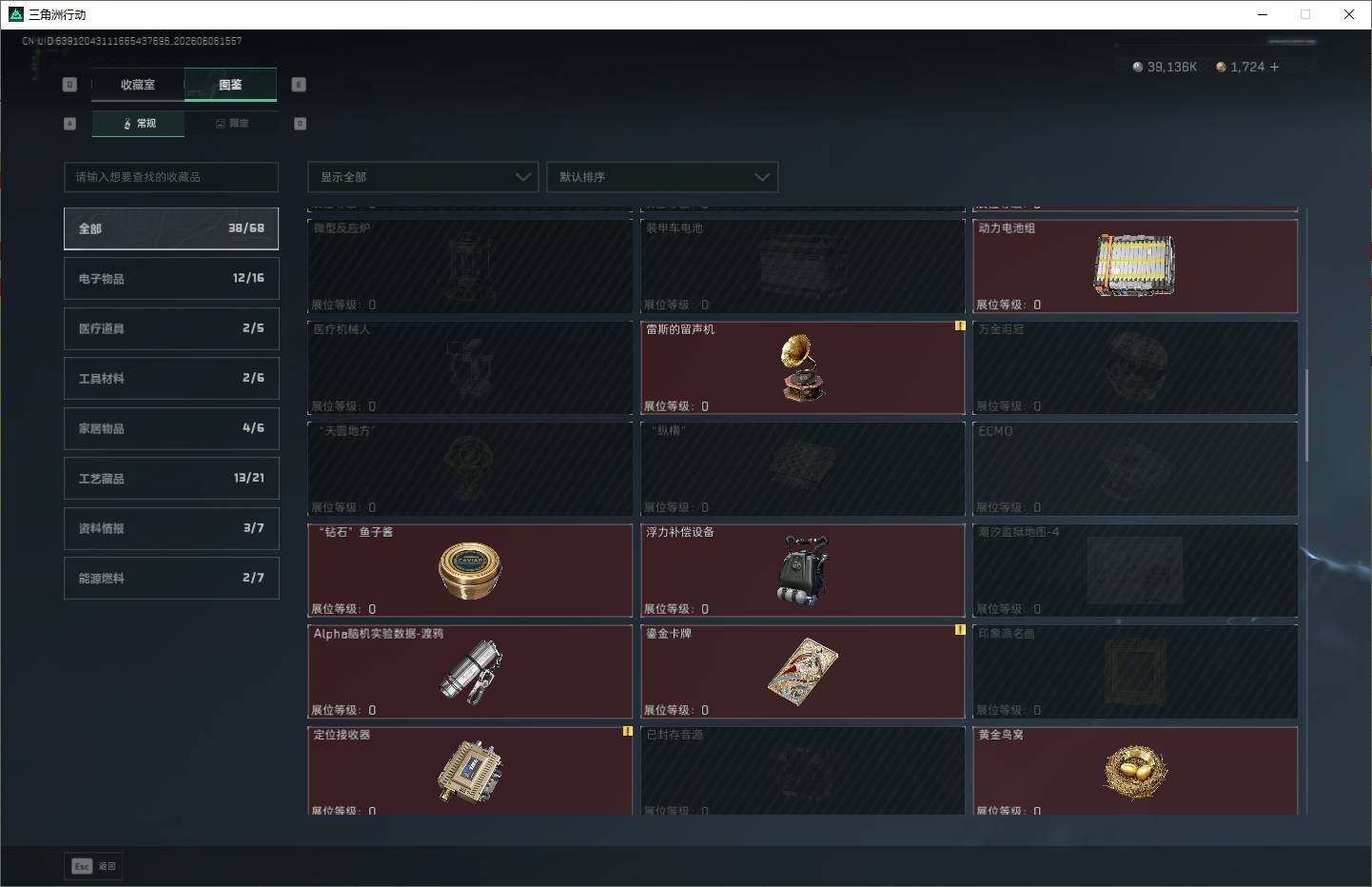Switch to the 常规 sub-tab
Screen dimensions: 1372x887
pyautogui.click(x=138, y=124)
